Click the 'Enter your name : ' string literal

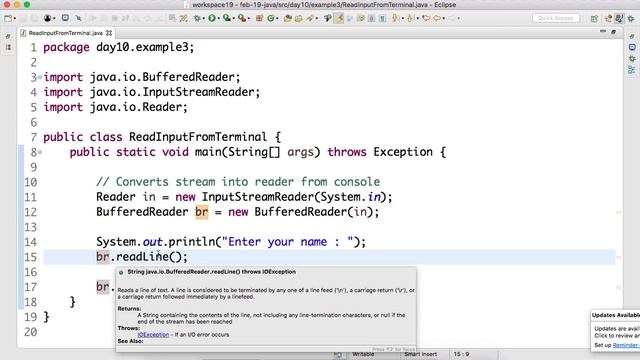(x=287, y=242)
